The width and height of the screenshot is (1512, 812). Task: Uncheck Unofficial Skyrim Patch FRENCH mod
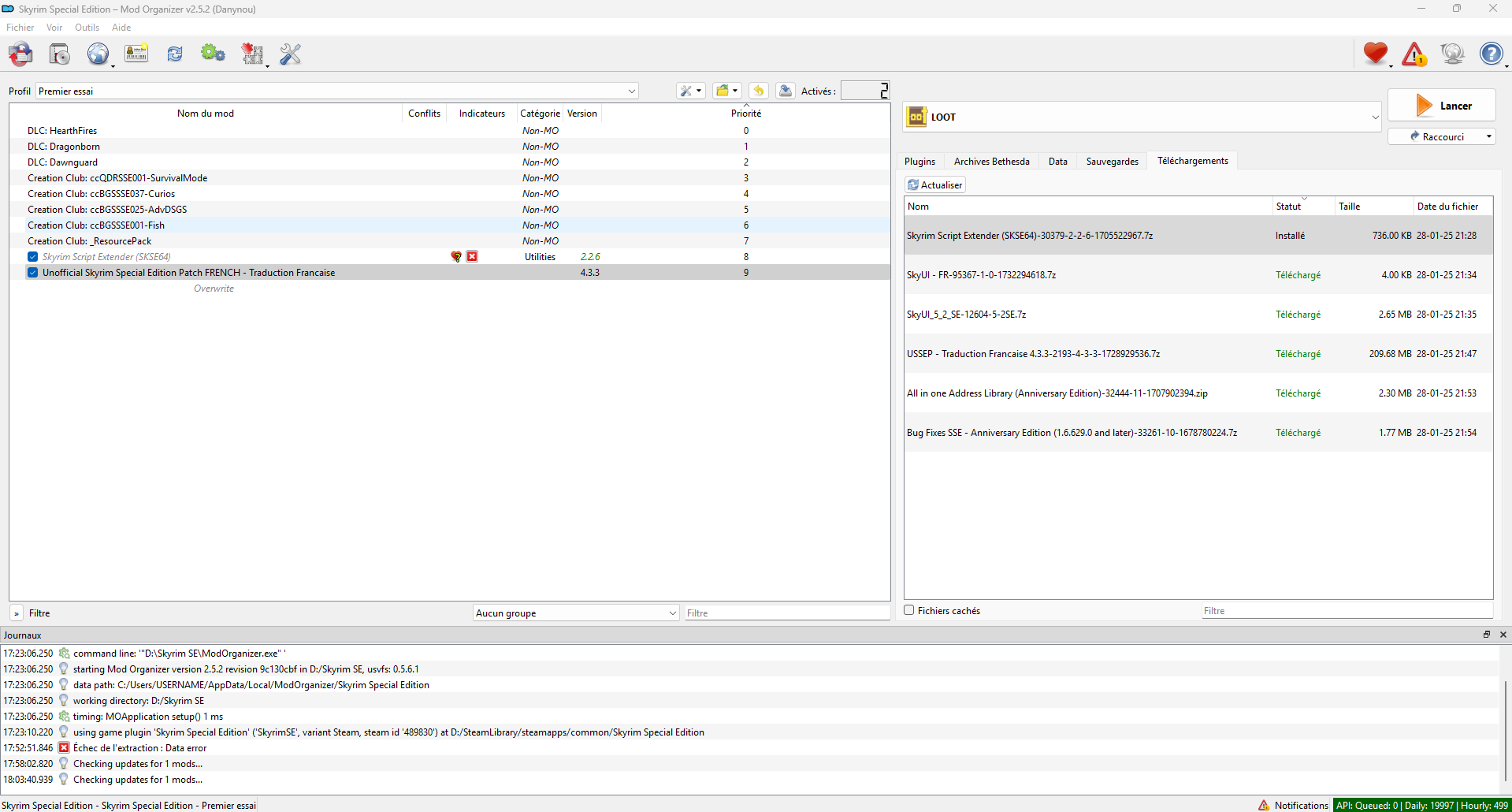tap(32, 272)
